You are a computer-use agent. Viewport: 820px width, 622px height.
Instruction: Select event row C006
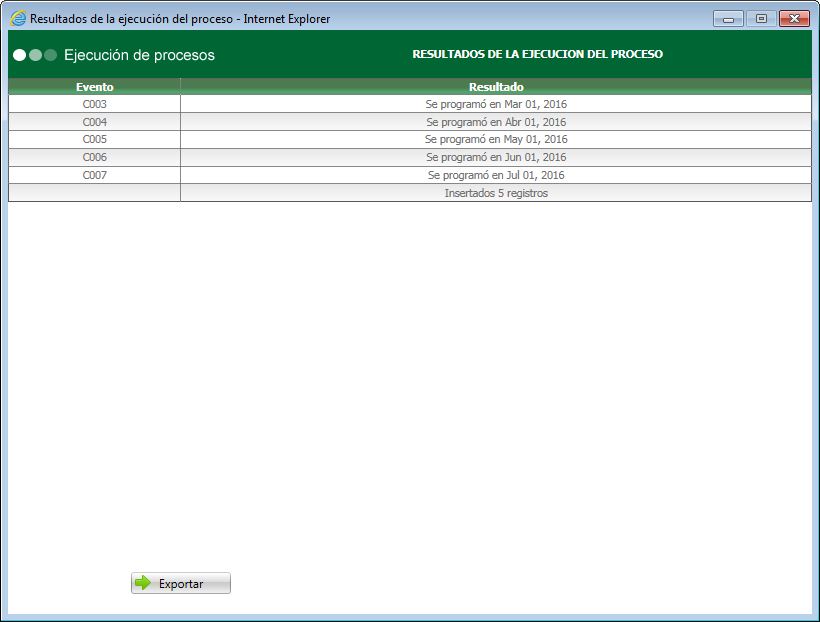tap(94, 157)
